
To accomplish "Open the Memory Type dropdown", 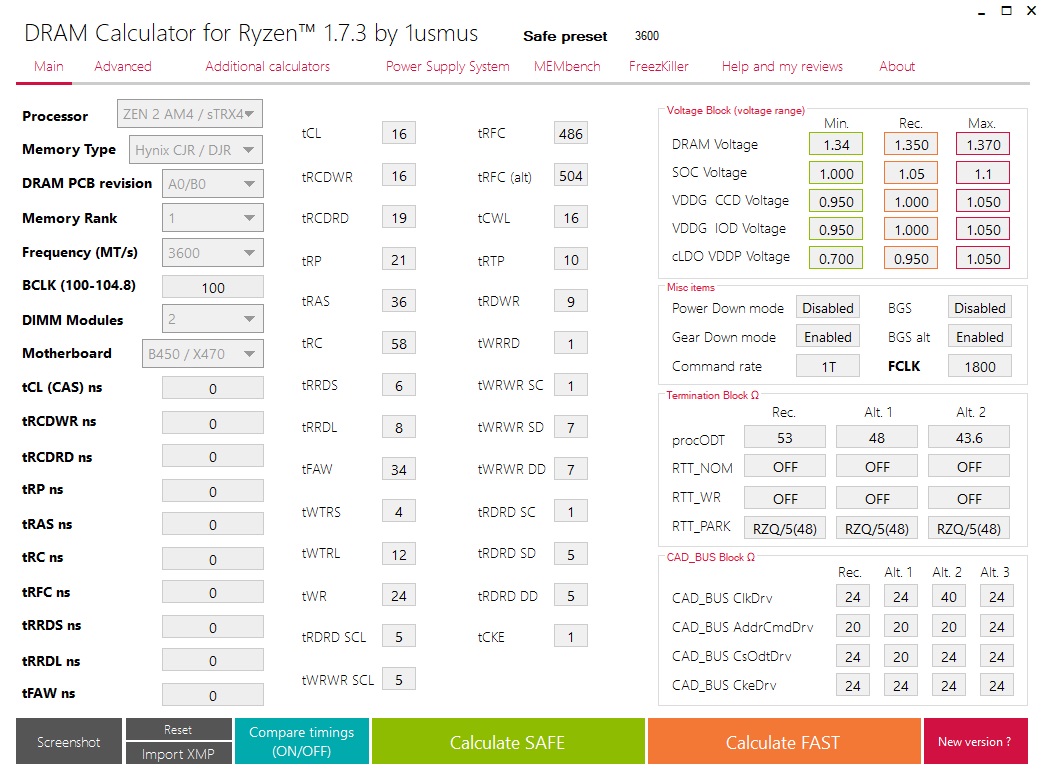I will (x=195, y=150).
